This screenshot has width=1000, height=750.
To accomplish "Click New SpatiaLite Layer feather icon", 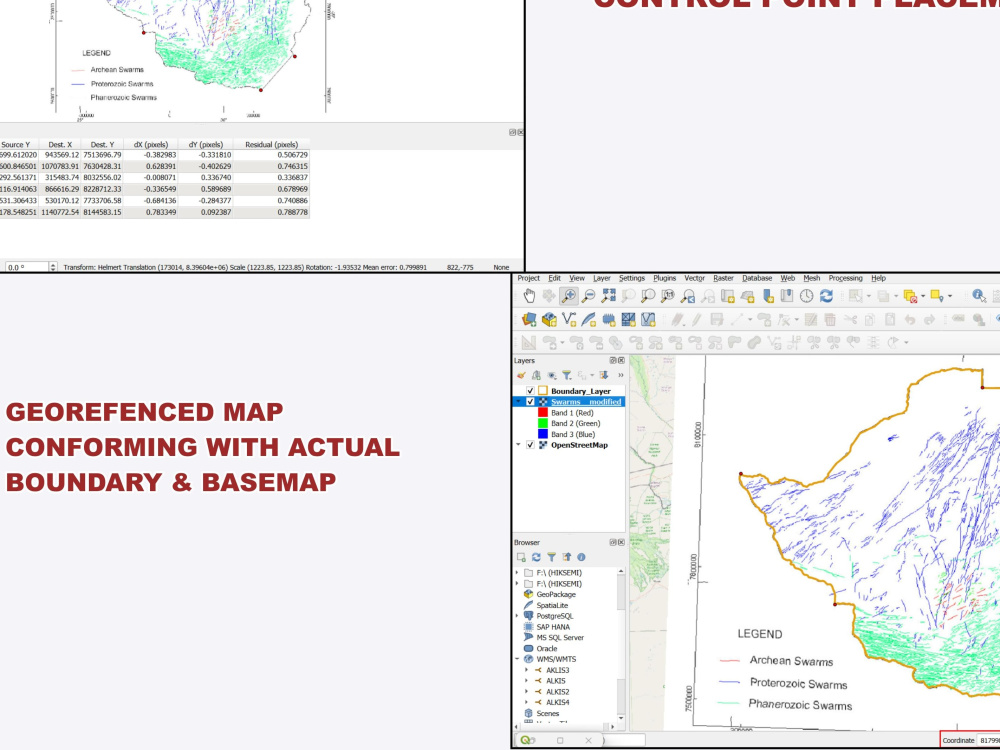I will click(589, 320).
